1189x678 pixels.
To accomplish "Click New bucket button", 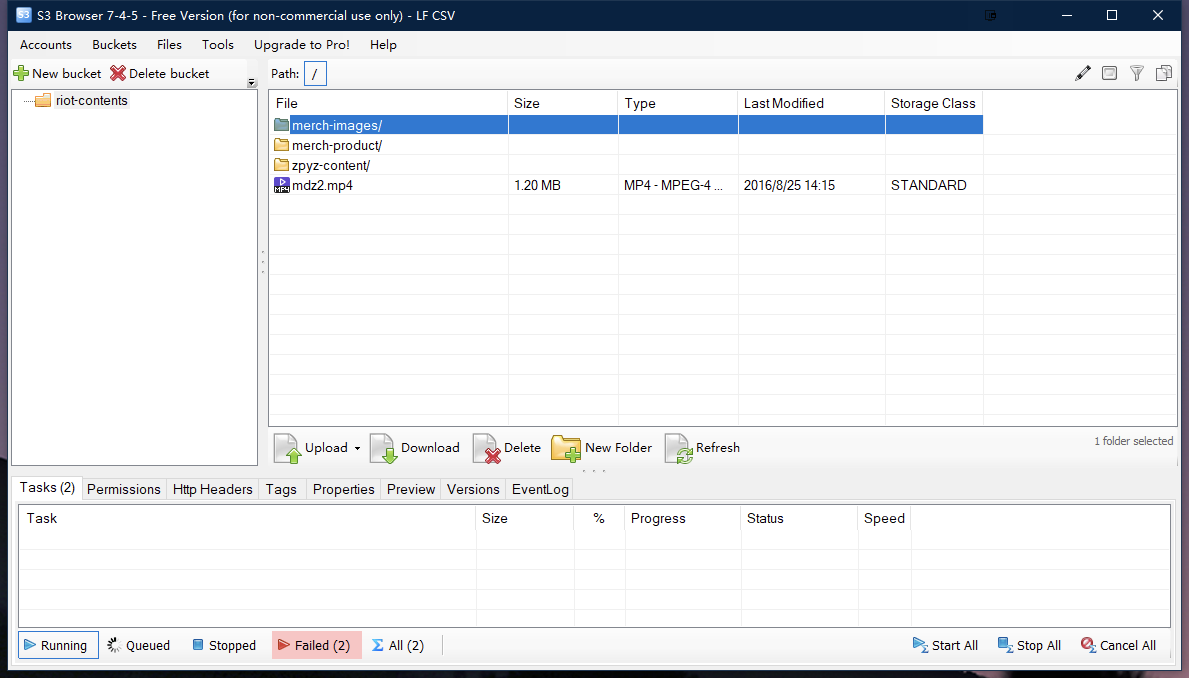I will (x=57, y=73).
